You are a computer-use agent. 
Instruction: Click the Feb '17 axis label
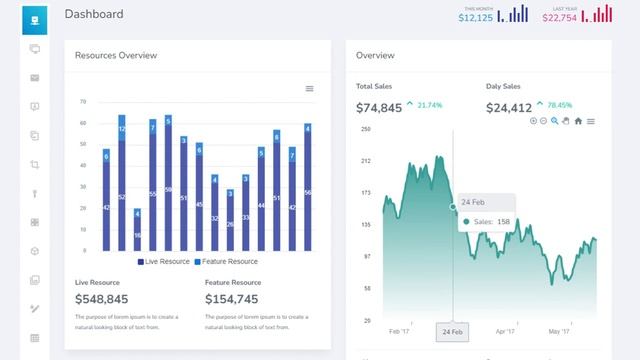(399, 331)
